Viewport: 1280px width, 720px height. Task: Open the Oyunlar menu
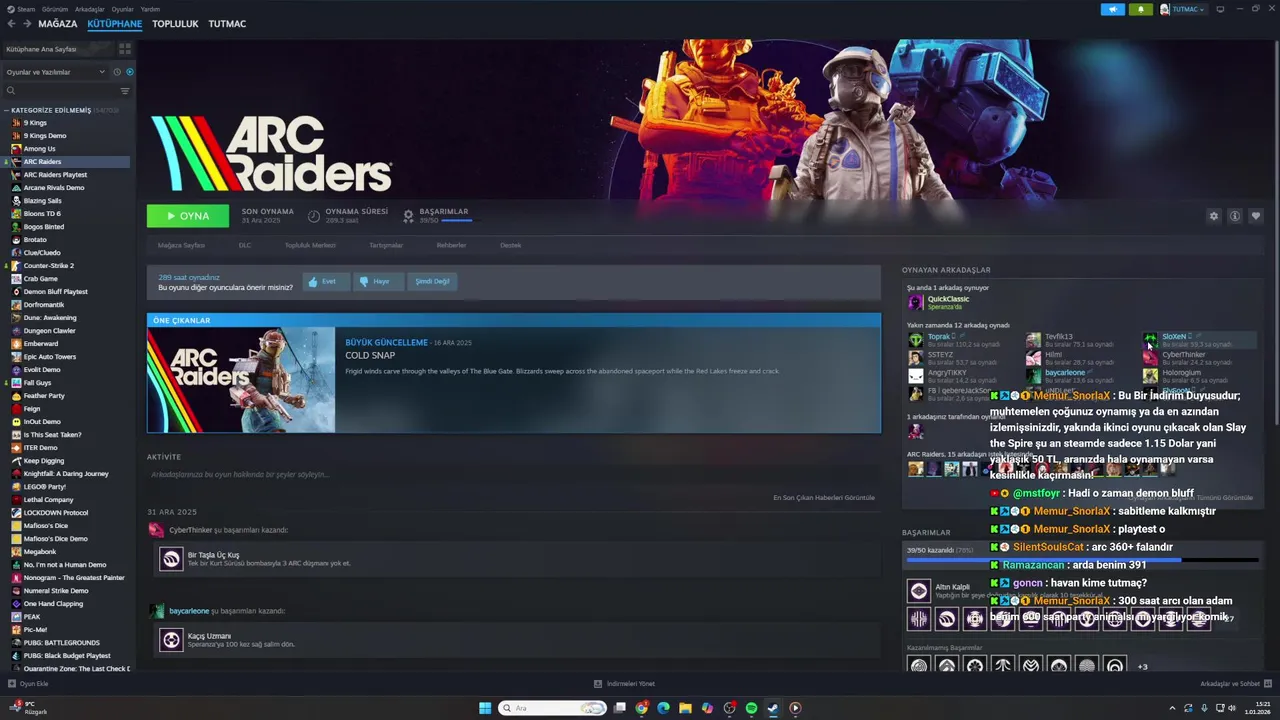(x=123, y=9)
